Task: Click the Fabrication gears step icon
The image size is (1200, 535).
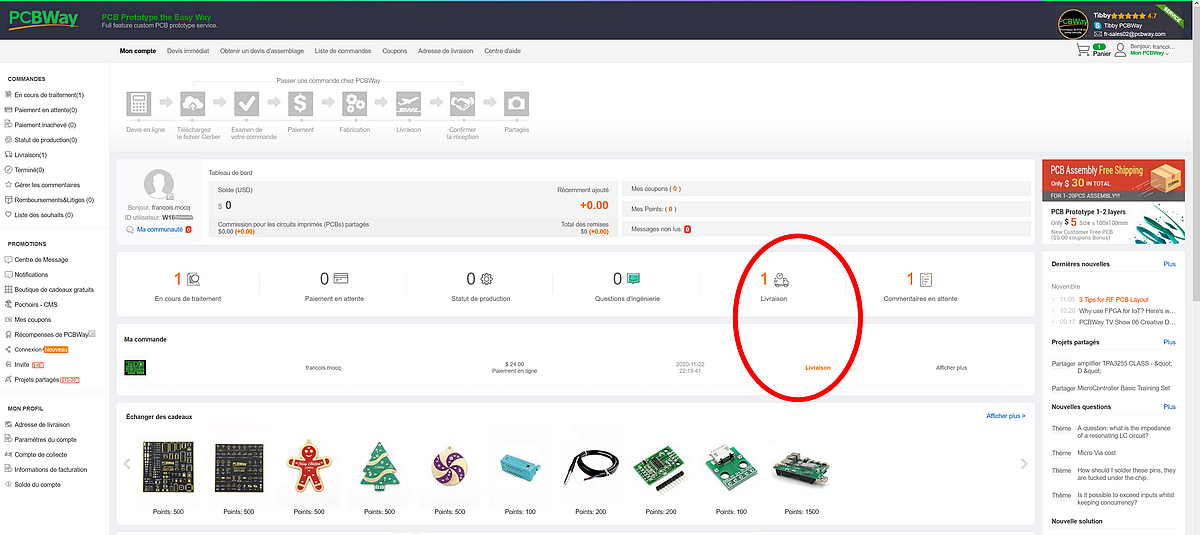Action: click(x=355, y=104)
